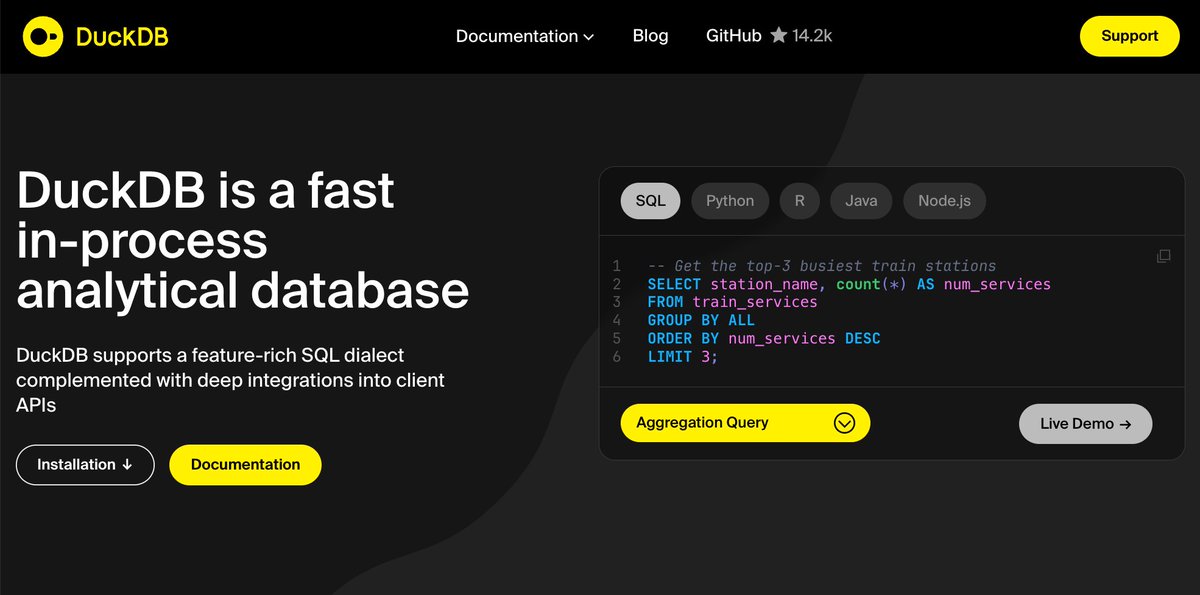Open the Blog page
This screenshot has width=1200, height=595.
coord(650,36)
